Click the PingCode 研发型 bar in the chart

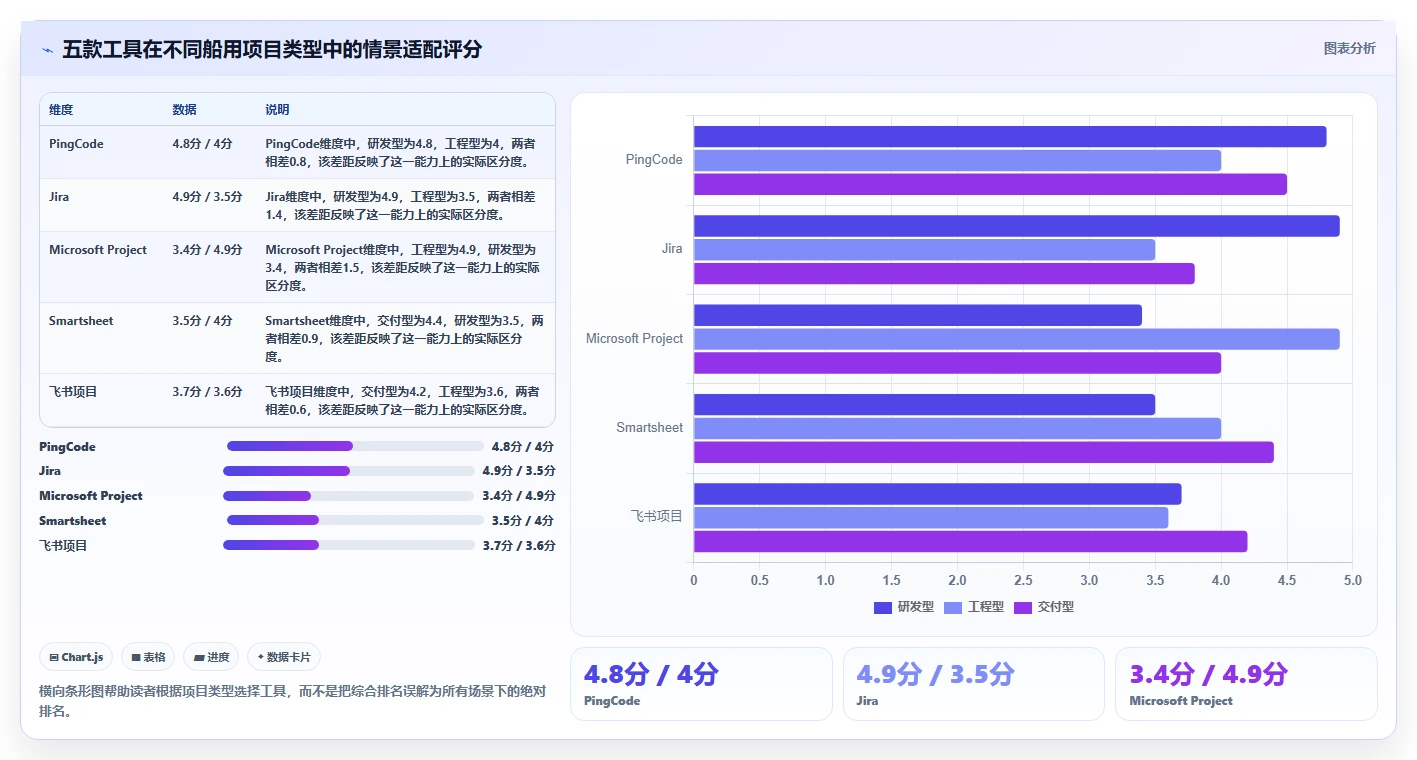click(x=1010, y=137)
